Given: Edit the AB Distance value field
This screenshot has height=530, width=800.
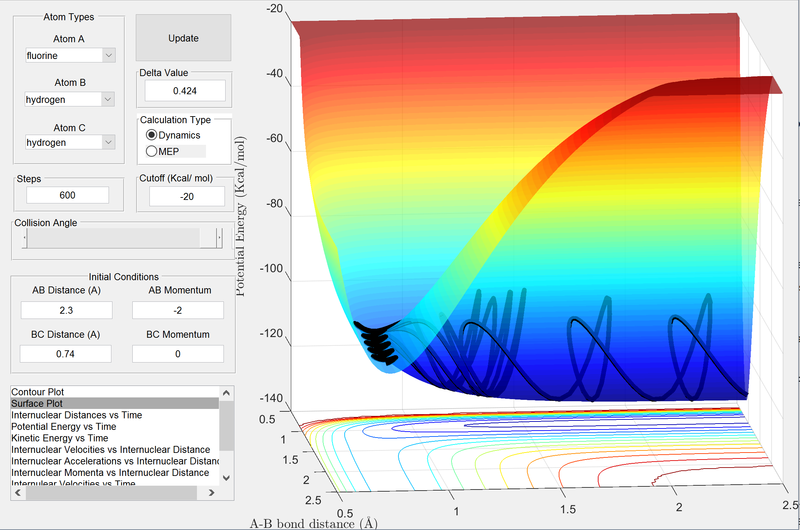Looking at the screenshot, I should click(x=69, y=310).
